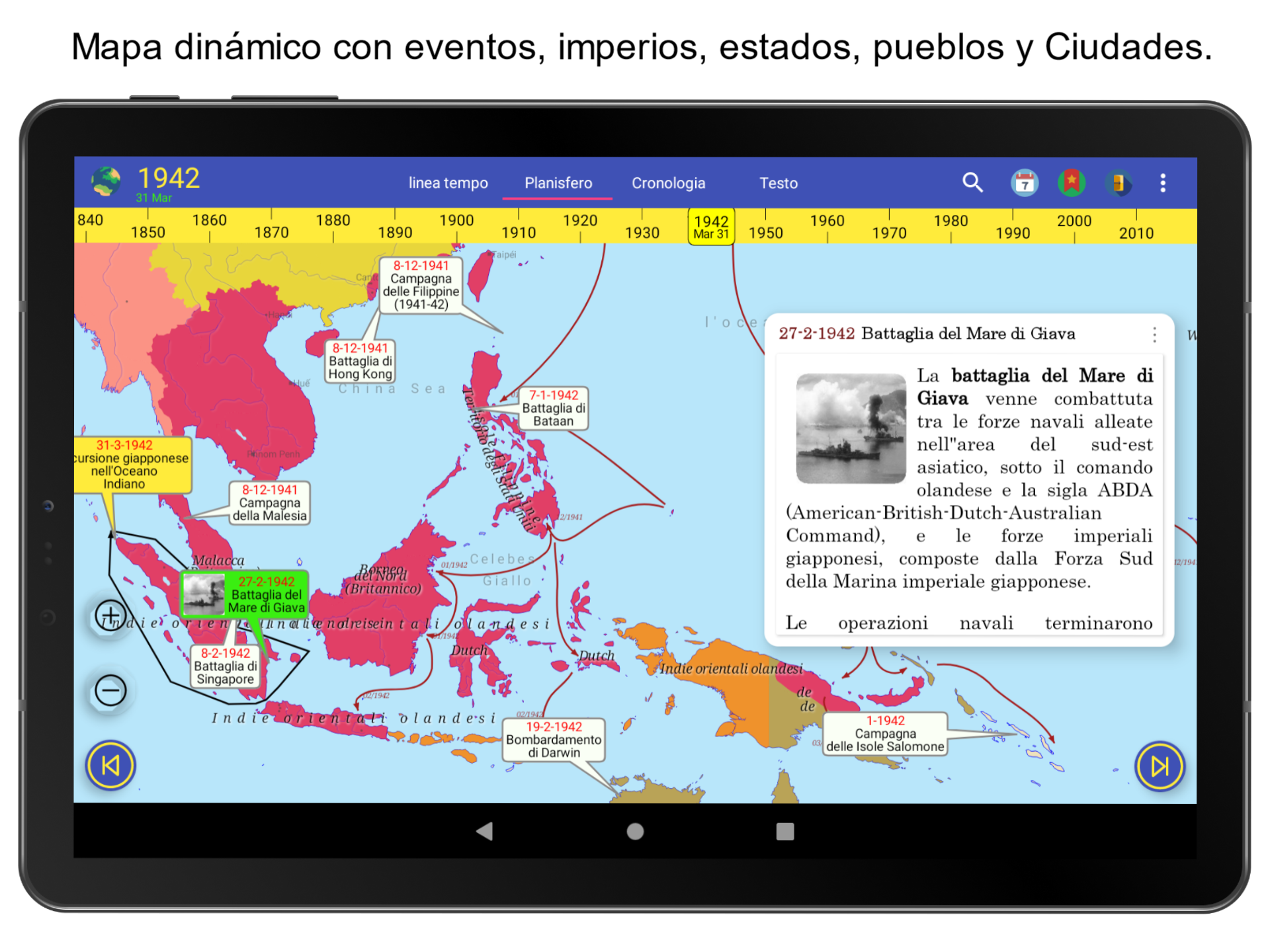
Task: Tap the 1942 year display in header
Action: 168,178
